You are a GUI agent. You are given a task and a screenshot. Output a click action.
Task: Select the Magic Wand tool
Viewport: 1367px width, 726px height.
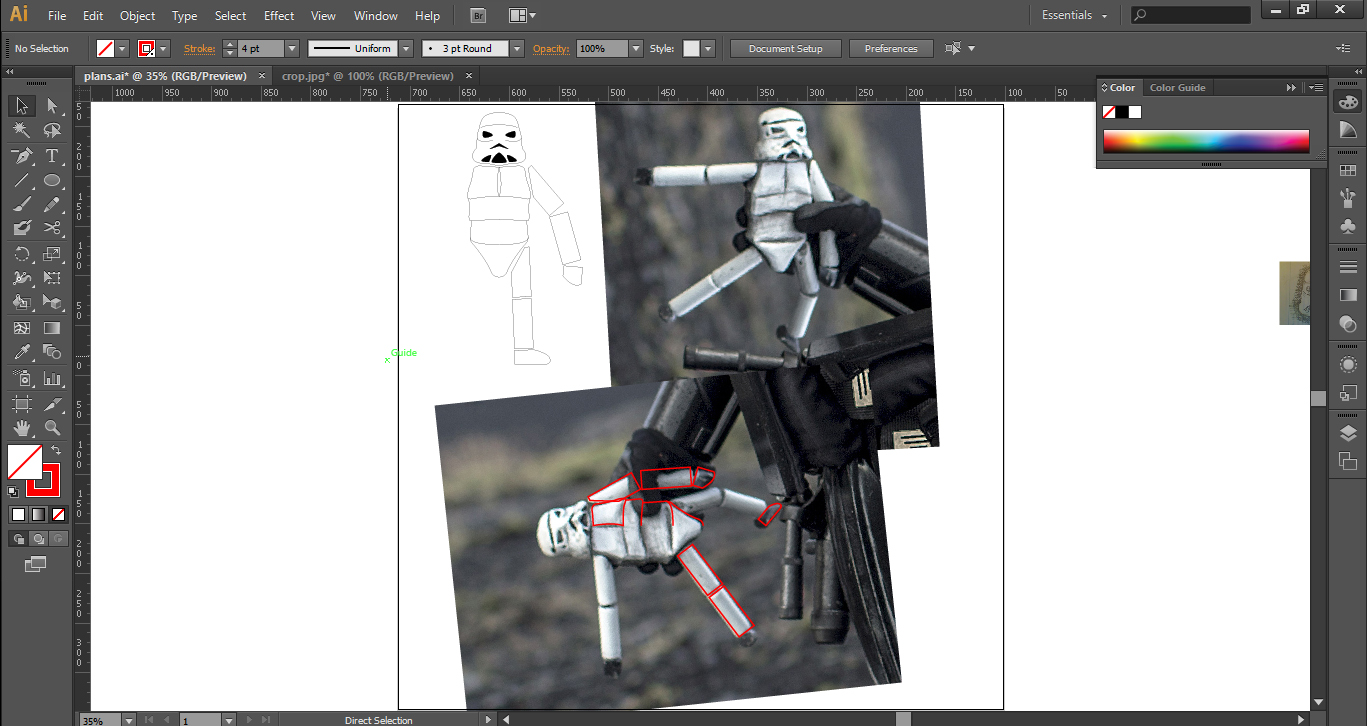(21, 131)
